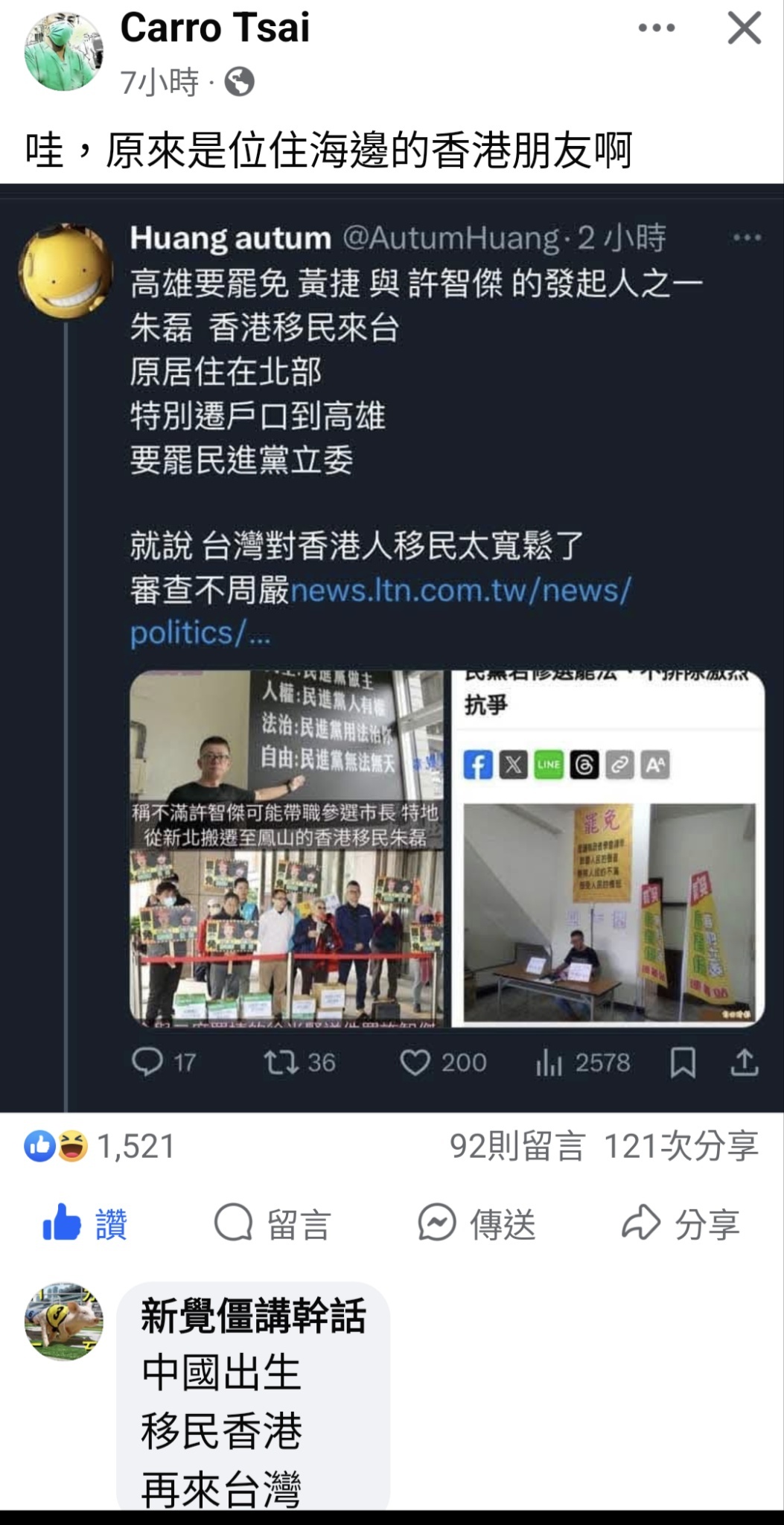Click the tweet views chart icon showing 2578
The width and height of the screenshot is (784, 1525).
click(549, 1063)
